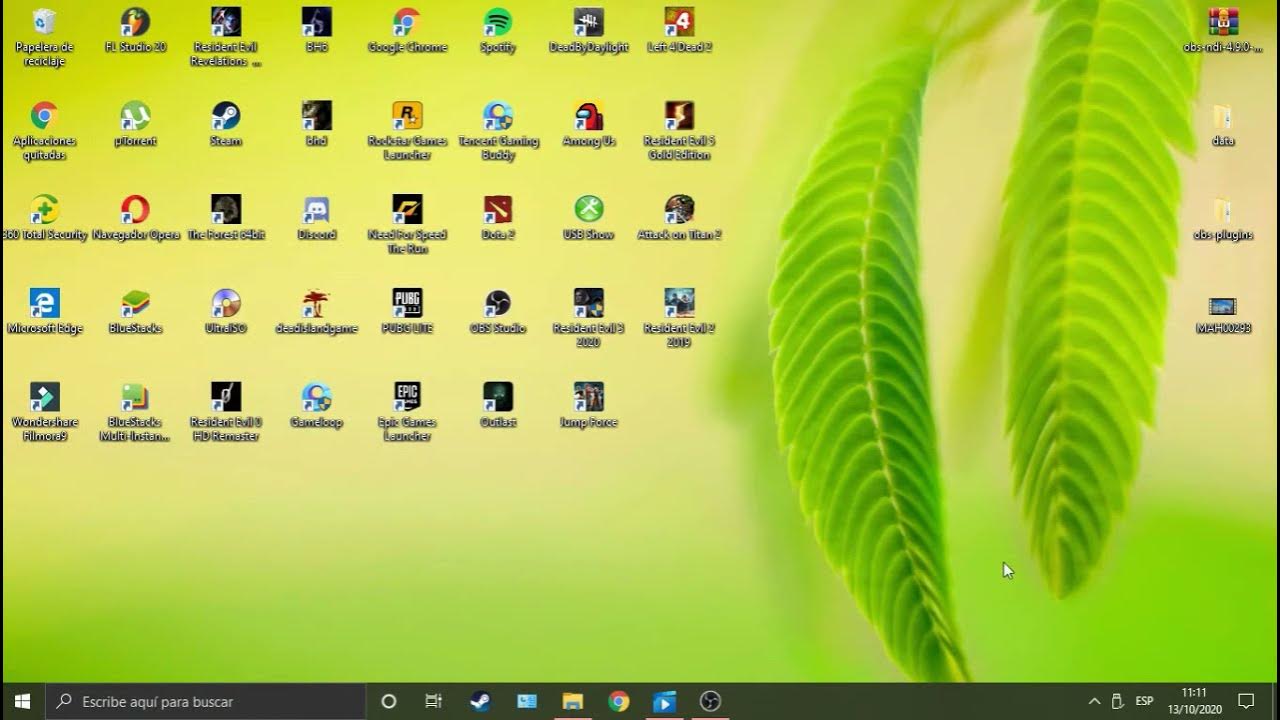The width and height of the screenshot is (1280, 720).
Task: Select the DeadByDaylight shortcut
Action: [x=589, y=30]
